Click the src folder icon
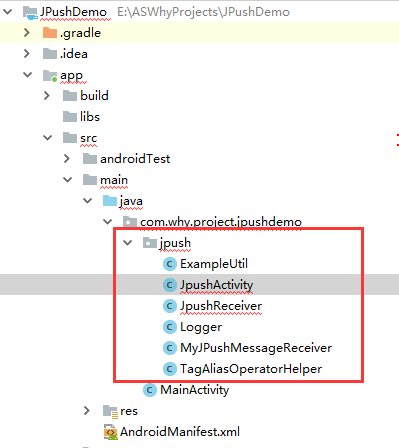Viewport: 399px width, 448px height. 70,138
